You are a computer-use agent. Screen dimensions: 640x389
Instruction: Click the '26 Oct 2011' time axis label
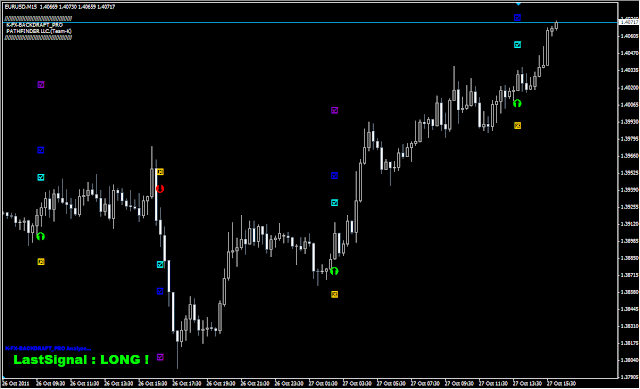point(16,384)
